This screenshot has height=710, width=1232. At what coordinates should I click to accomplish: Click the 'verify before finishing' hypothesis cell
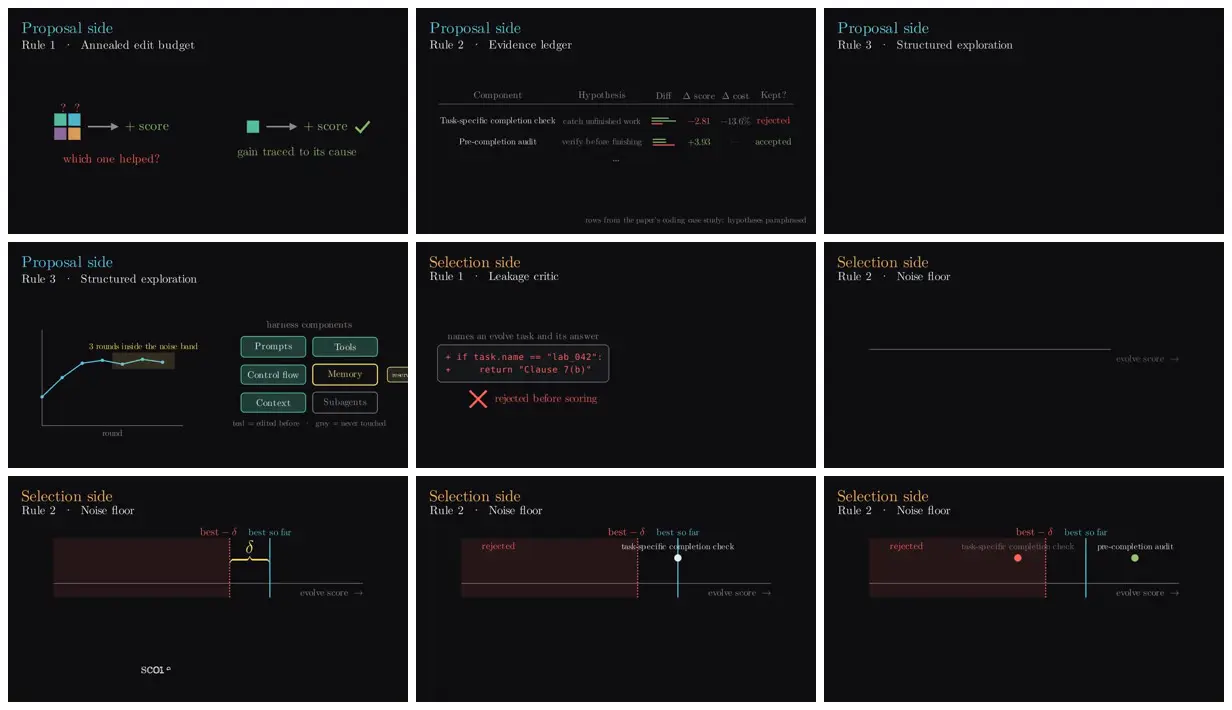(602, 142)
